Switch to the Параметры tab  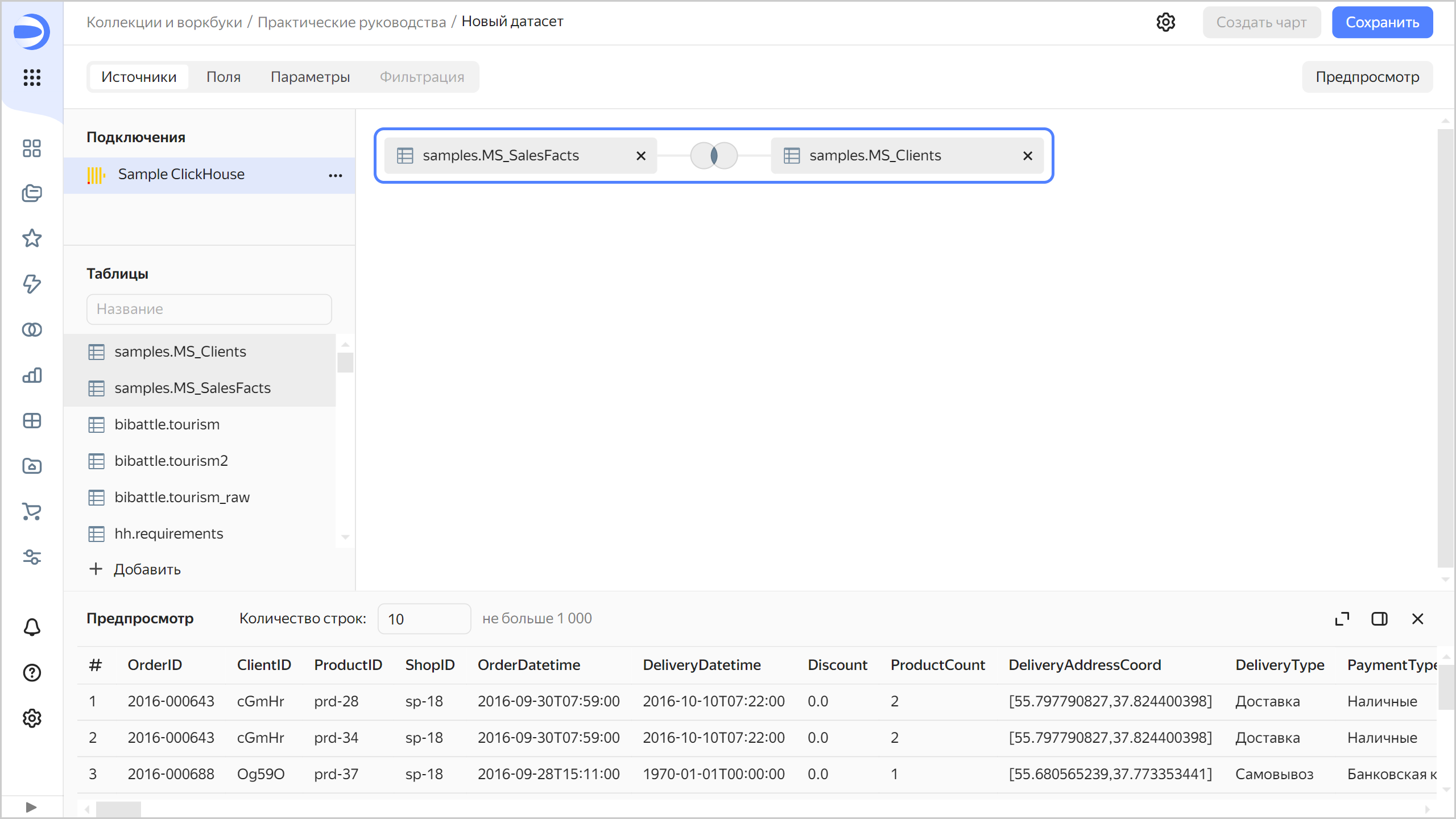point(310,77)
